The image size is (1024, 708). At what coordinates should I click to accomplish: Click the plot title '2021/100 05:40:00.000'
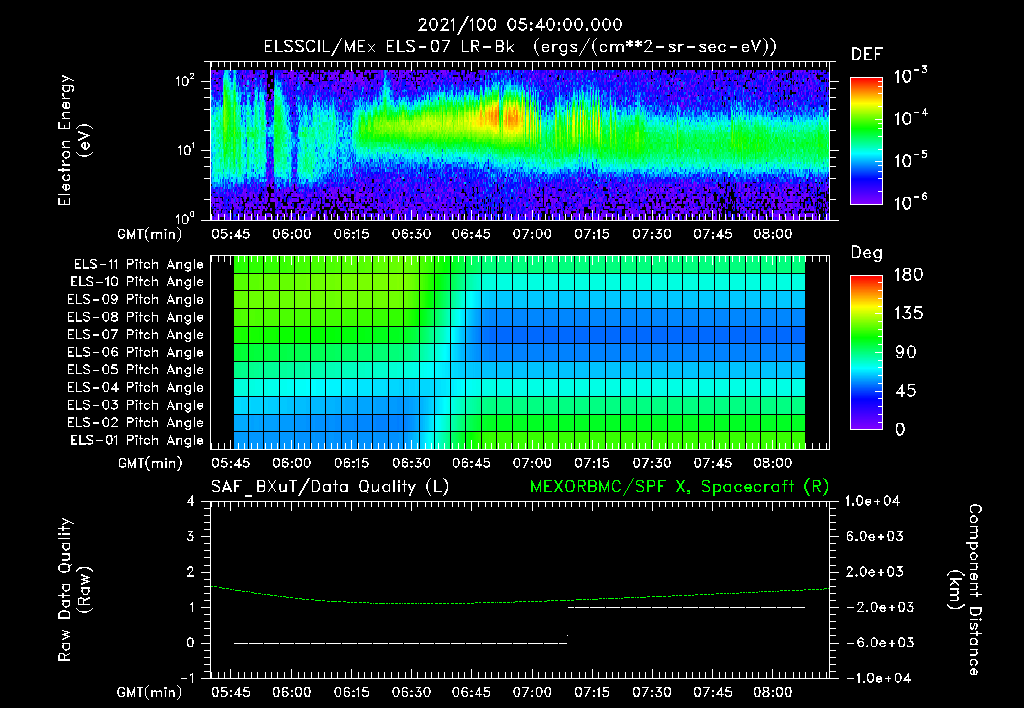(x=520, y=25)
